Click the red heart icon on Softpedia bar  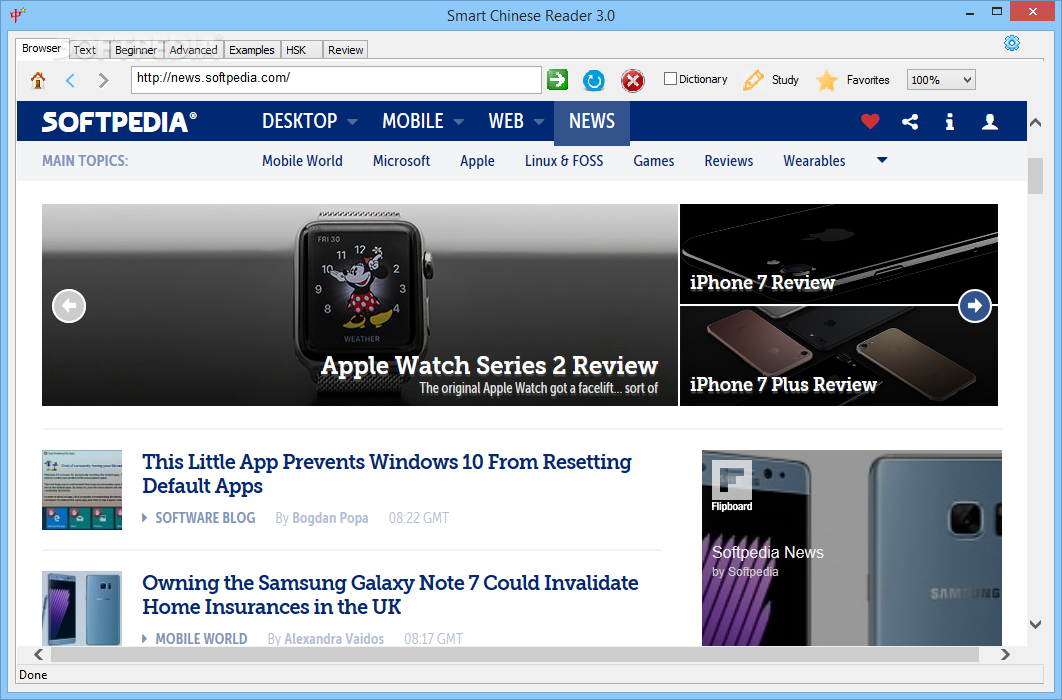click(x=870, y=121)
